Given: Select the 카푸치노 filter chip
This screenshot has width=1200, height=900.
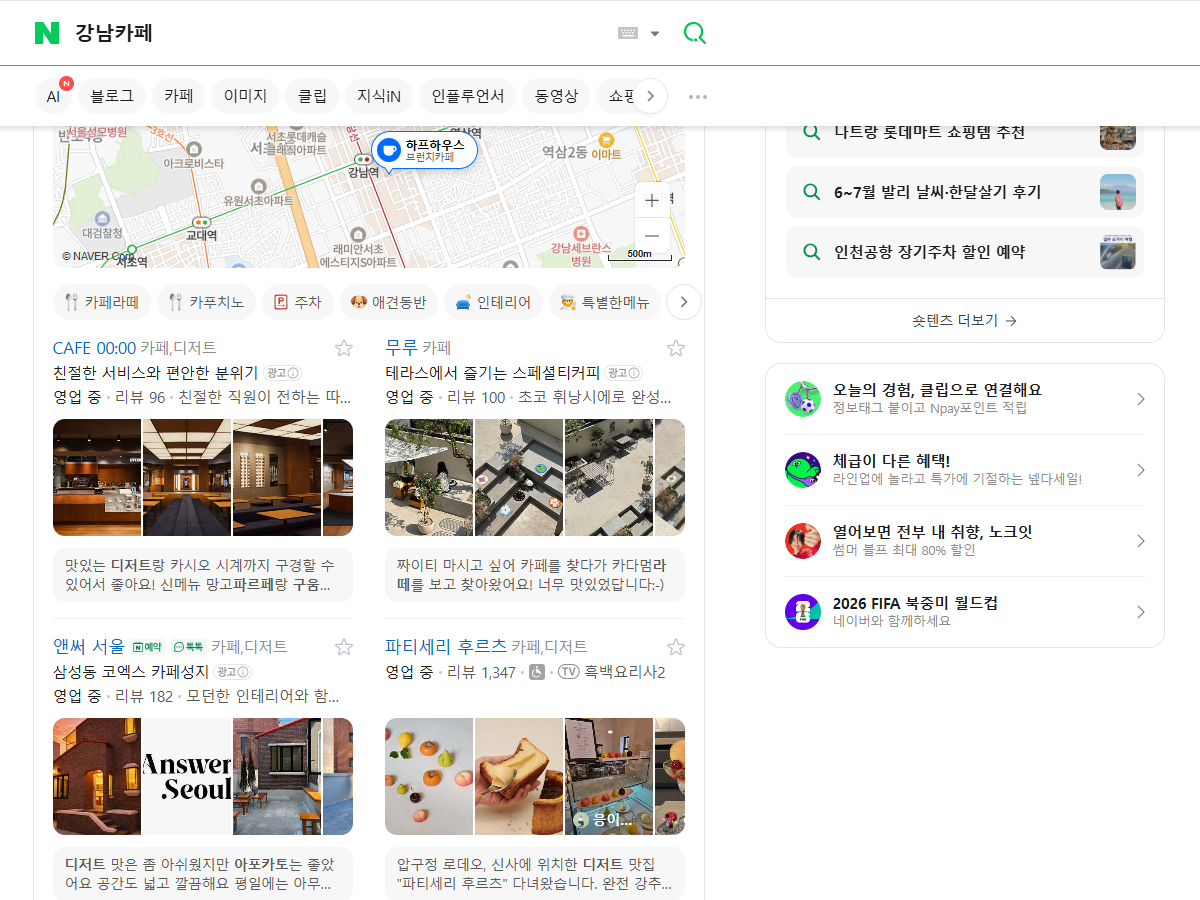Looking at the screenshot, I should (207, 302).
